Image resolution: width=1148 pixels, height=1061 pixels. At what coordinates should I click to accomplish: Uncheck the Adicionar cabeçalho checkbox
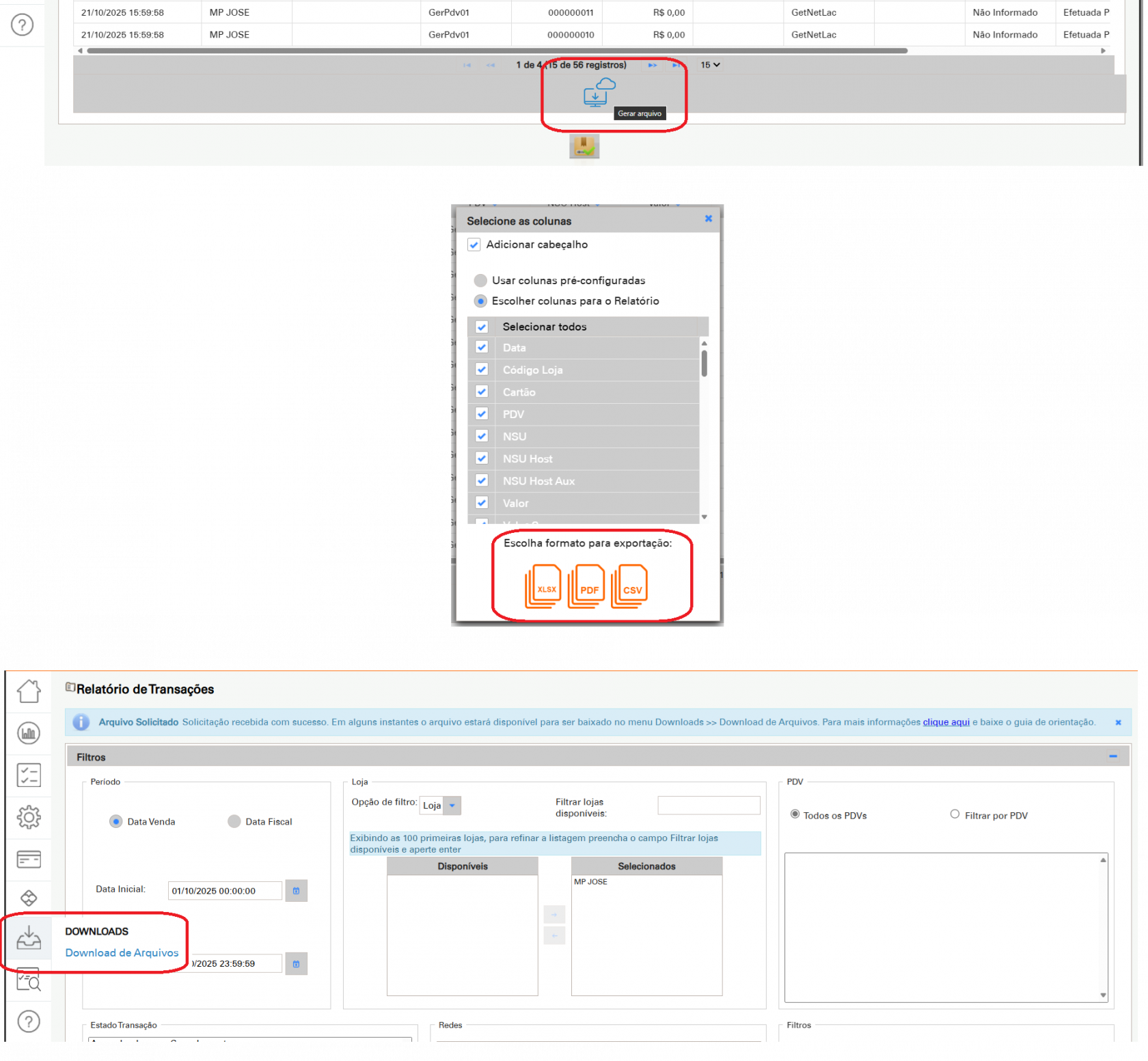coord(474,245)
